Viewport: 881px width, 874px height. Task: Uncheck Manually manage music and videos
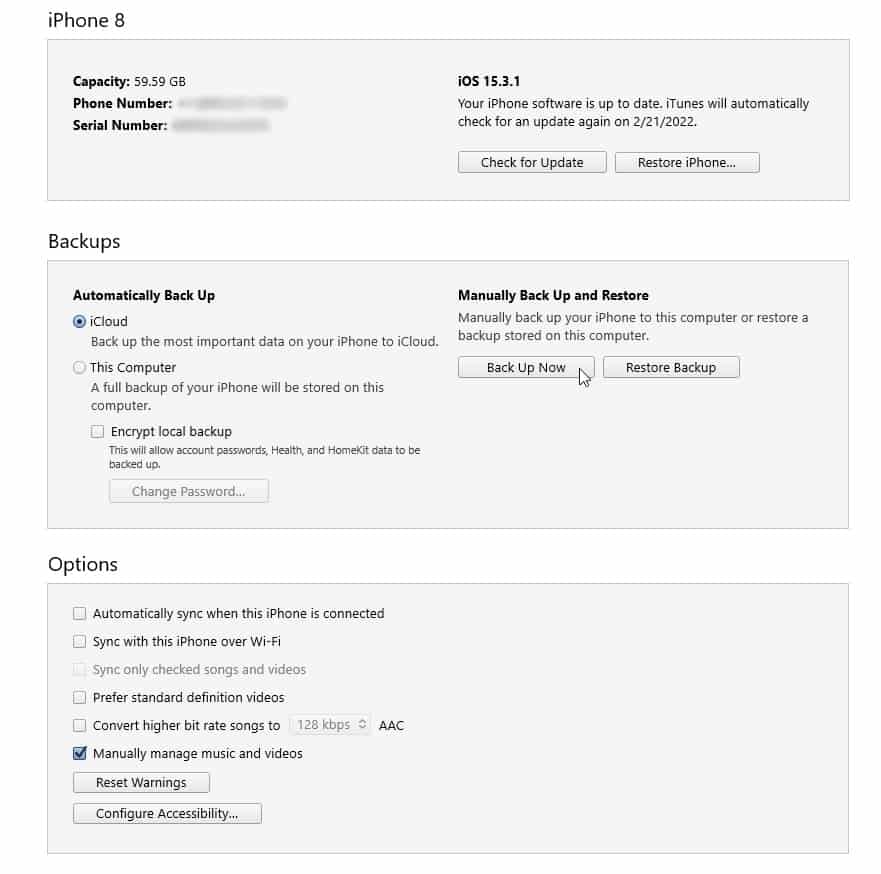click(80, 754)
